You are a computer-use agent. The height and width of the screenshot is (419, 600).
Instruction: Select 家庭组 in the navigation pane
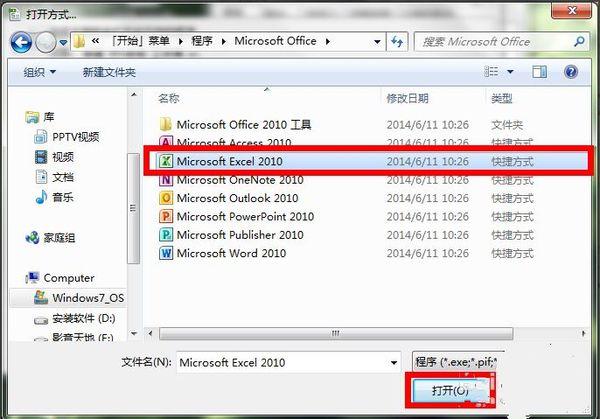[x=50, y=238]
